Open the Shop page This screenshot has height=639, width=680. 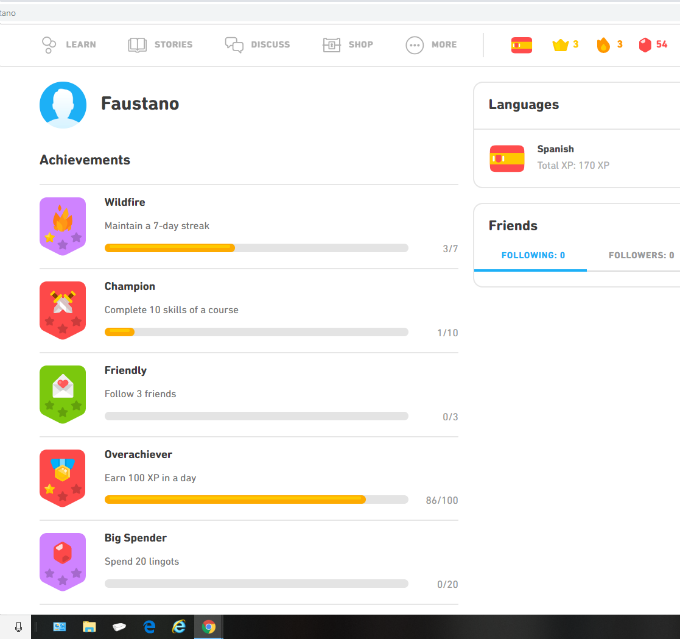pyautogui.click(x=348, y=45)
